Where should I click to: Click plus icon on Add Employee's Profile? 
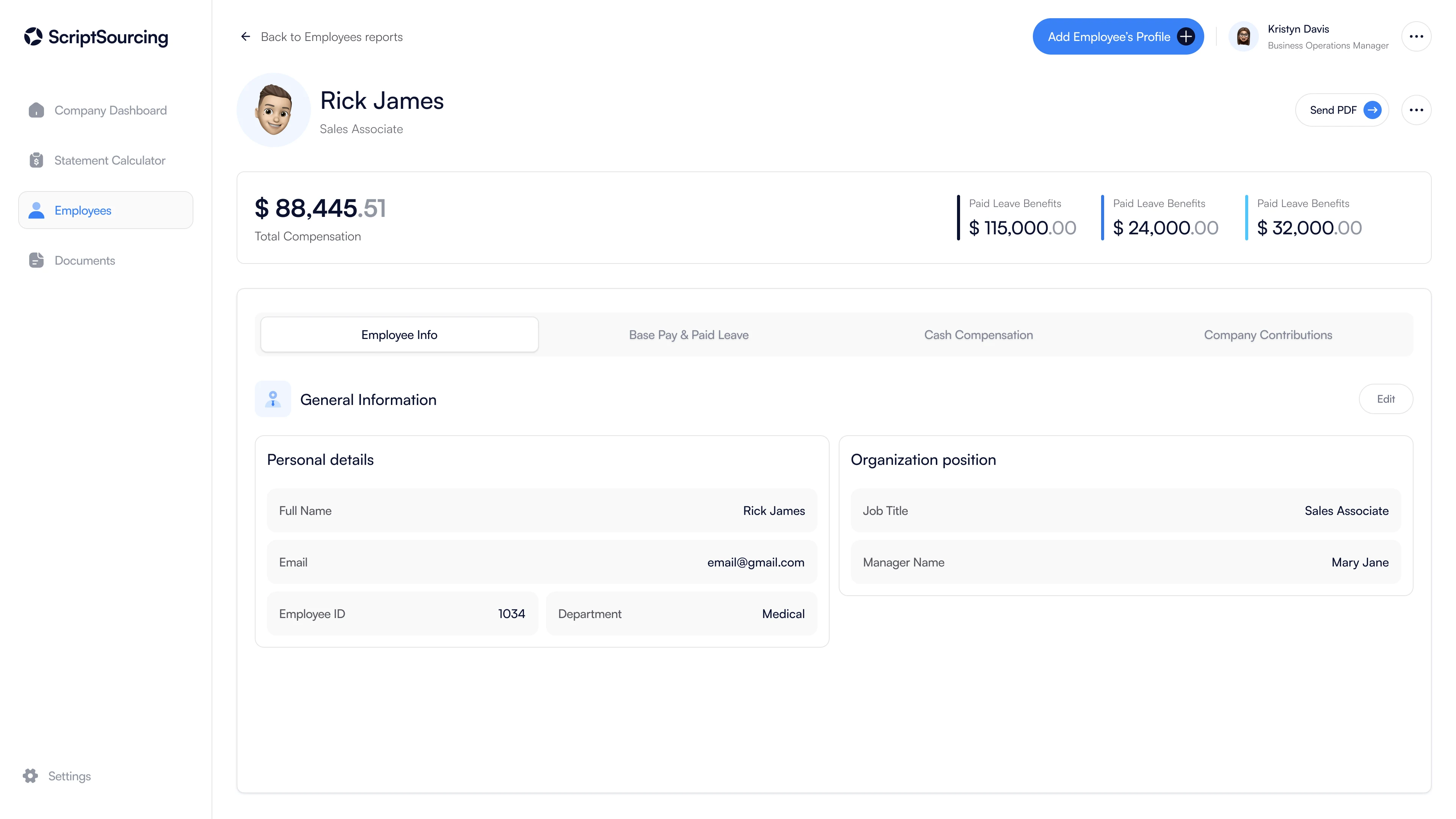click(x=1186, y=37)
